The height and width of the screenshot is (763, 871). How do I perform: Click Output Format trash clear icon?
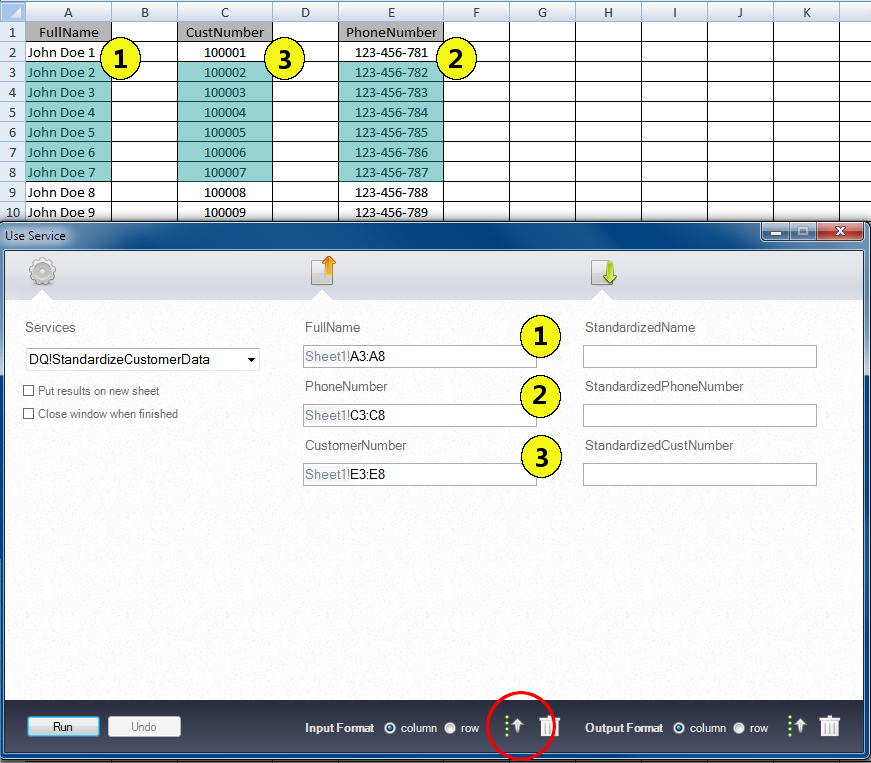(829, 726)
